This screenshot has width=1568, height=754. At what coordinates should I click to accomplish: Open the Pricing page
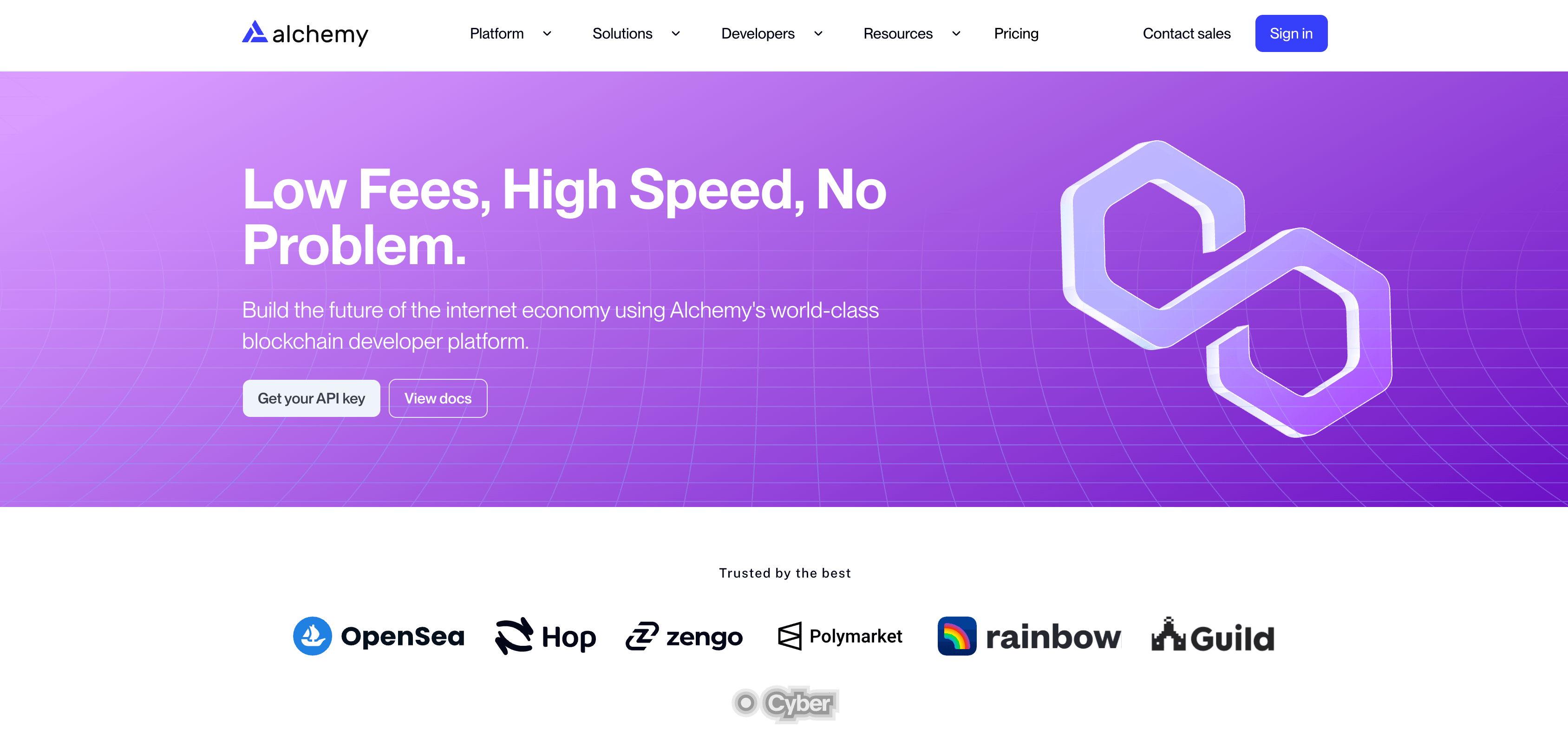coord(1016,33)
